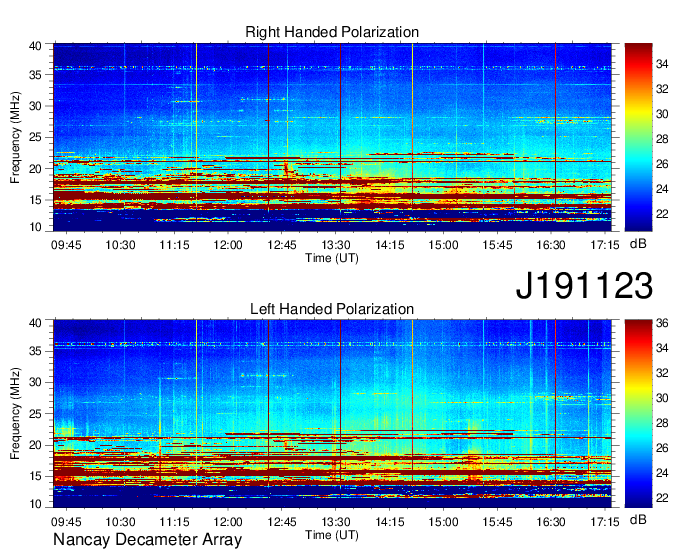The width and height of the screenshot is (680, 552).
Task: Click the 16:30 time tick under Left Handed plot
Action: (551, 522)
